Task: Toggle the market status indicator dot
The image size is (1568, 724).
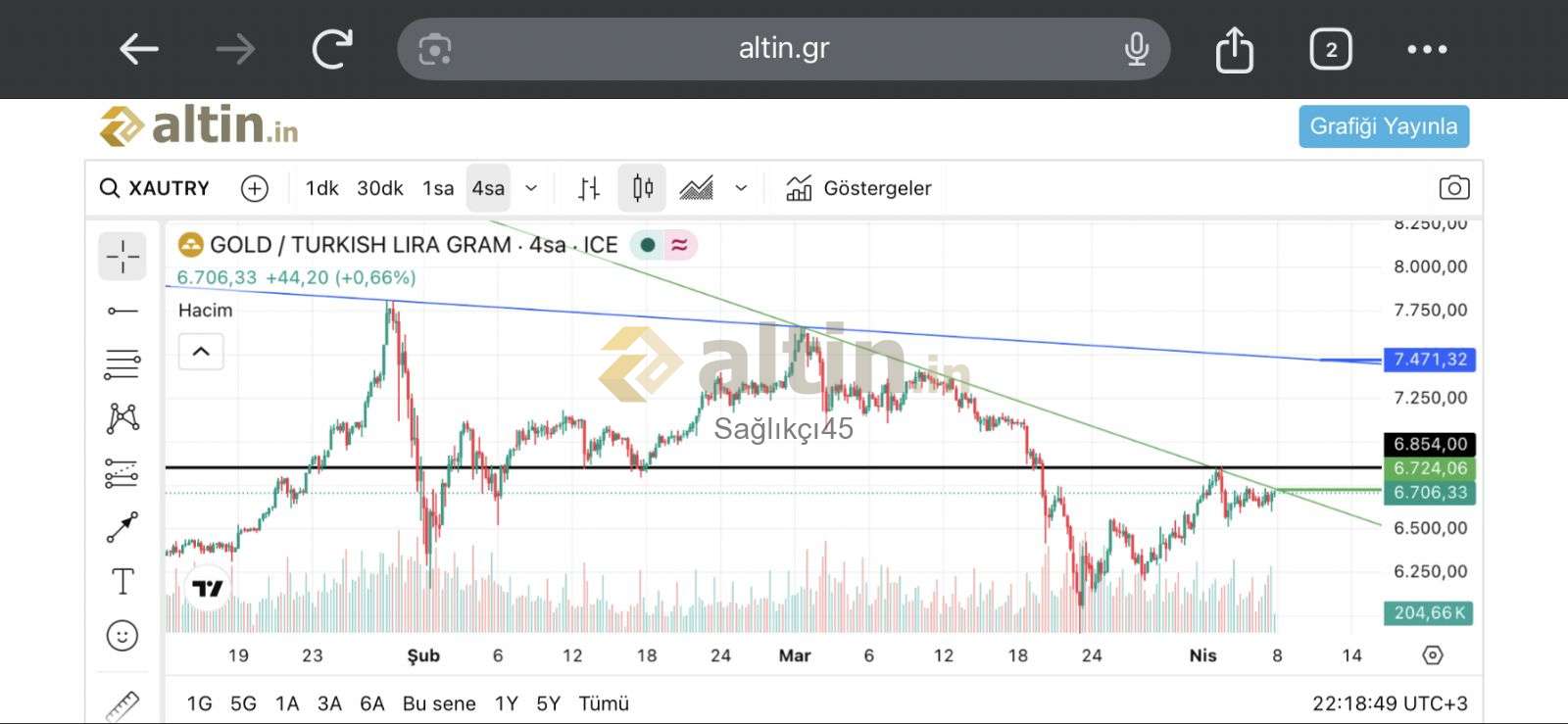Action: click(648, 245)
